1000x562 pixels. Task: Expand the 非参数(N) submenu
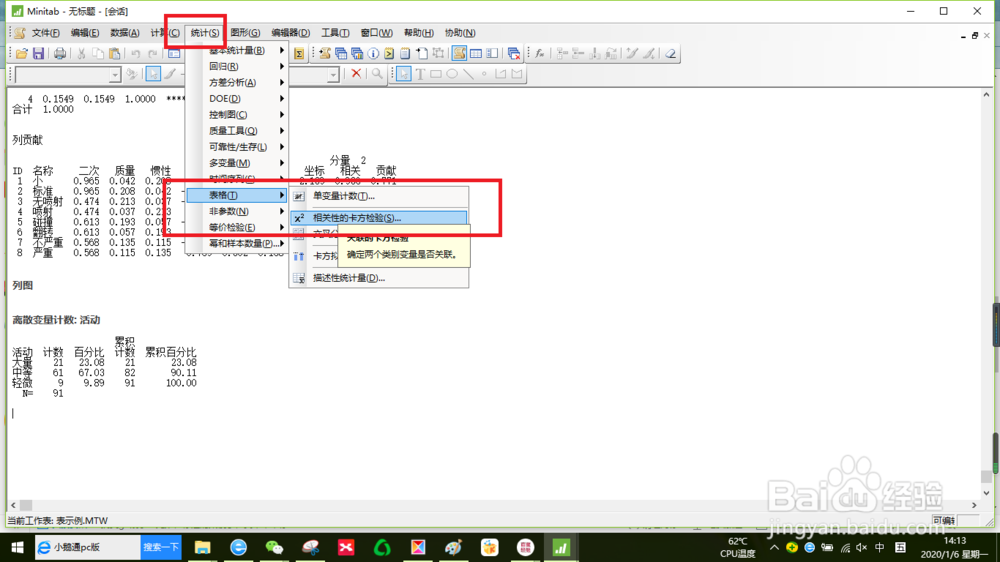pyautogui.click(x=237, y=211)
